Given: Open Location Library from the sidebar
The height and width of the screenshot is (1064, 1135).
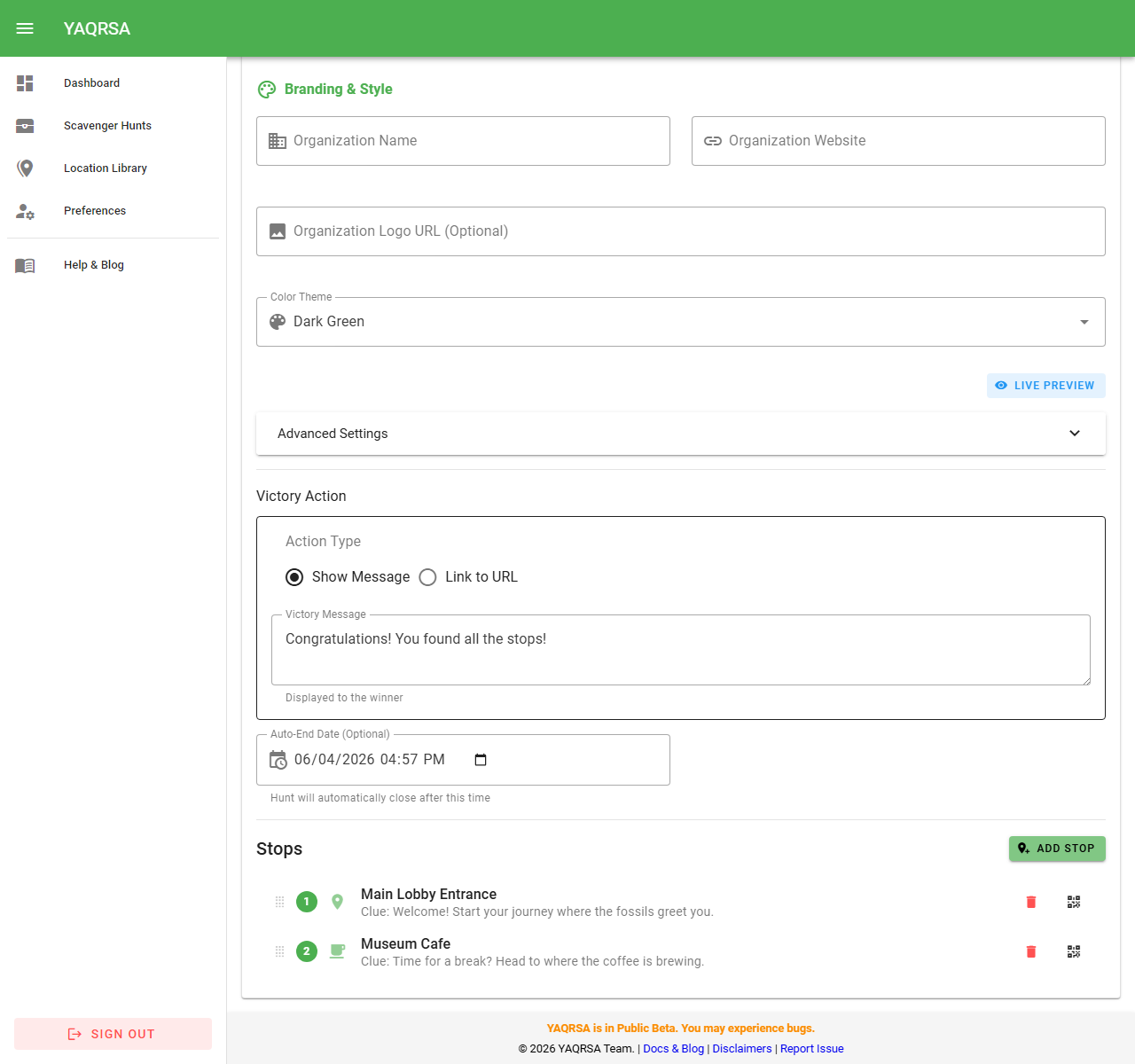Looking at the screenshot, I should click(x=113, y=168).
